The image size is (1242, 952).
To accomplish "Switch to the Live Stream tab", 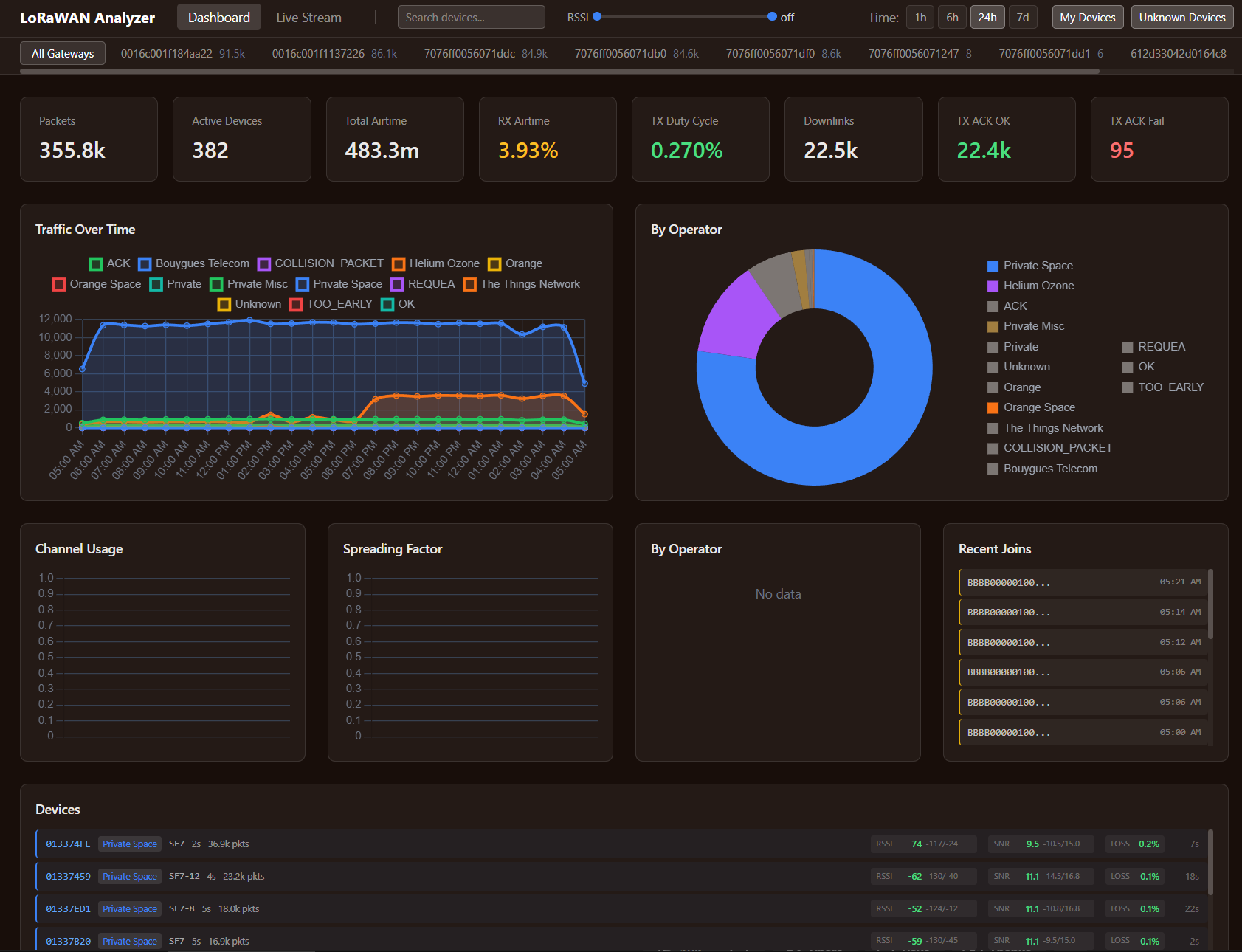I will (x=308, y=17).
